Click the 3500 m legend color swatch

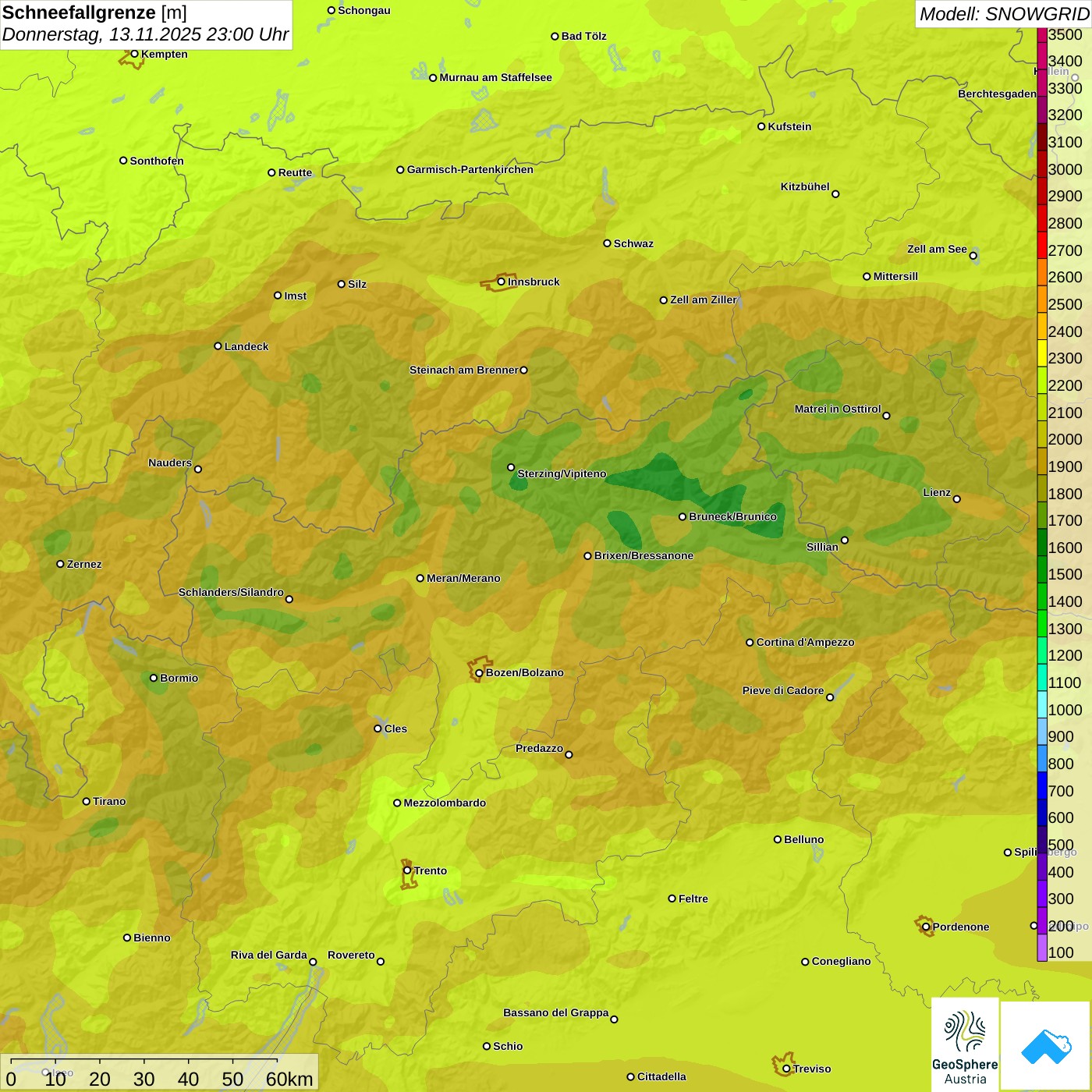tap(1042, 34)
